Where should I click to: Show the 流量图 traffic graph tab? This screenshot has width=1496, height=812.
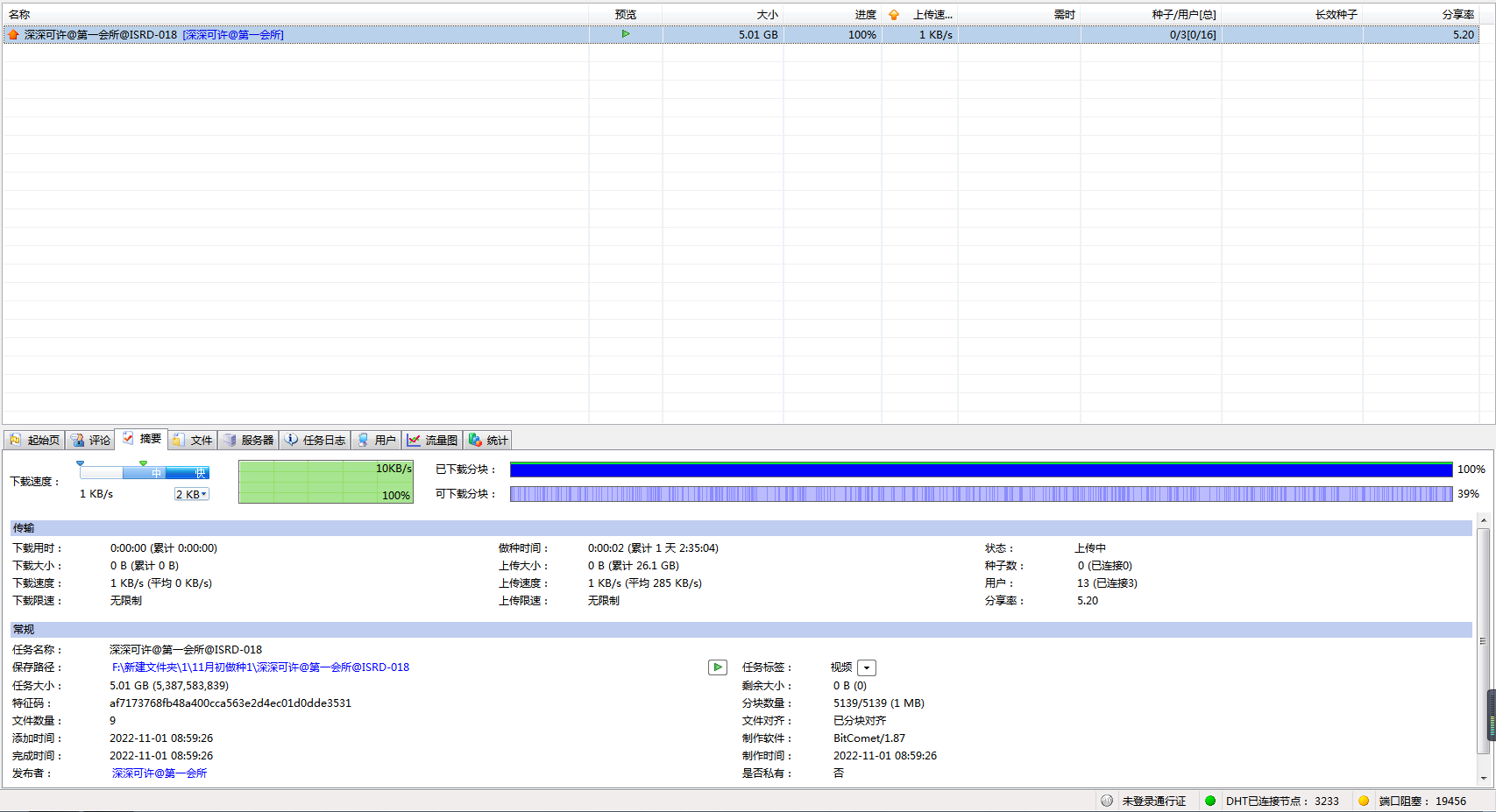coord(433,440)
